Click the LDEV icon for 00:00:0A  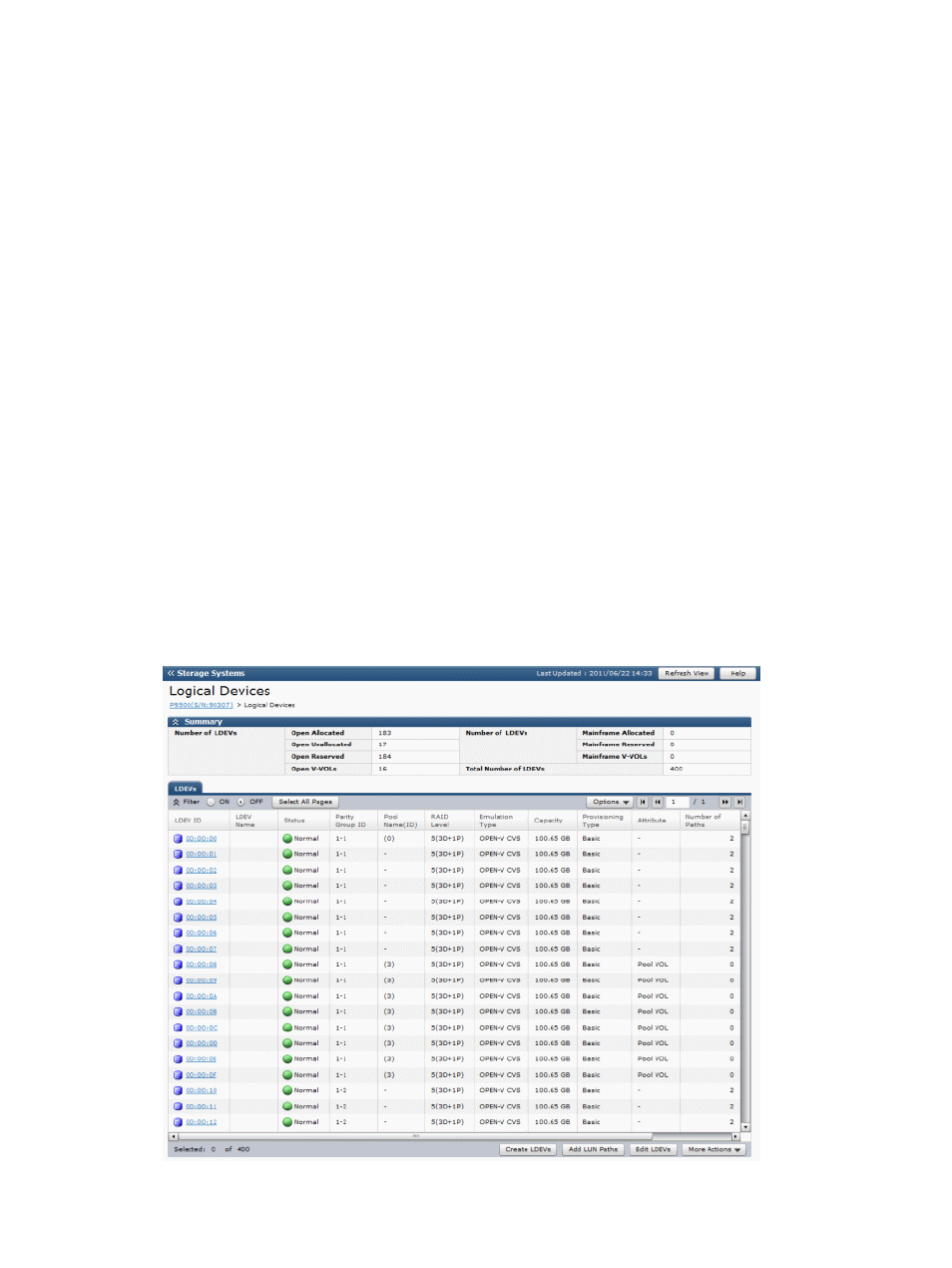click(x=178, y=996)
